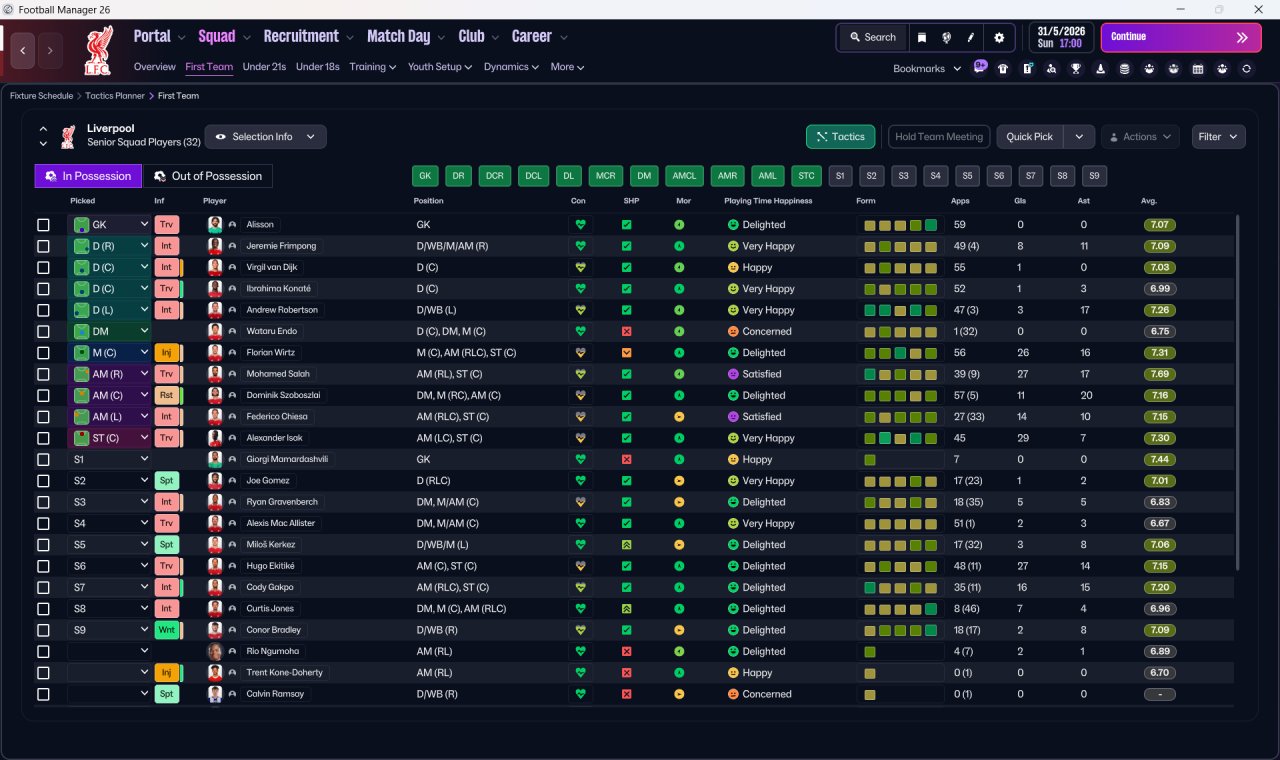
Task: Open the messages icon with 9+ badge
Action: pos(979,67)
